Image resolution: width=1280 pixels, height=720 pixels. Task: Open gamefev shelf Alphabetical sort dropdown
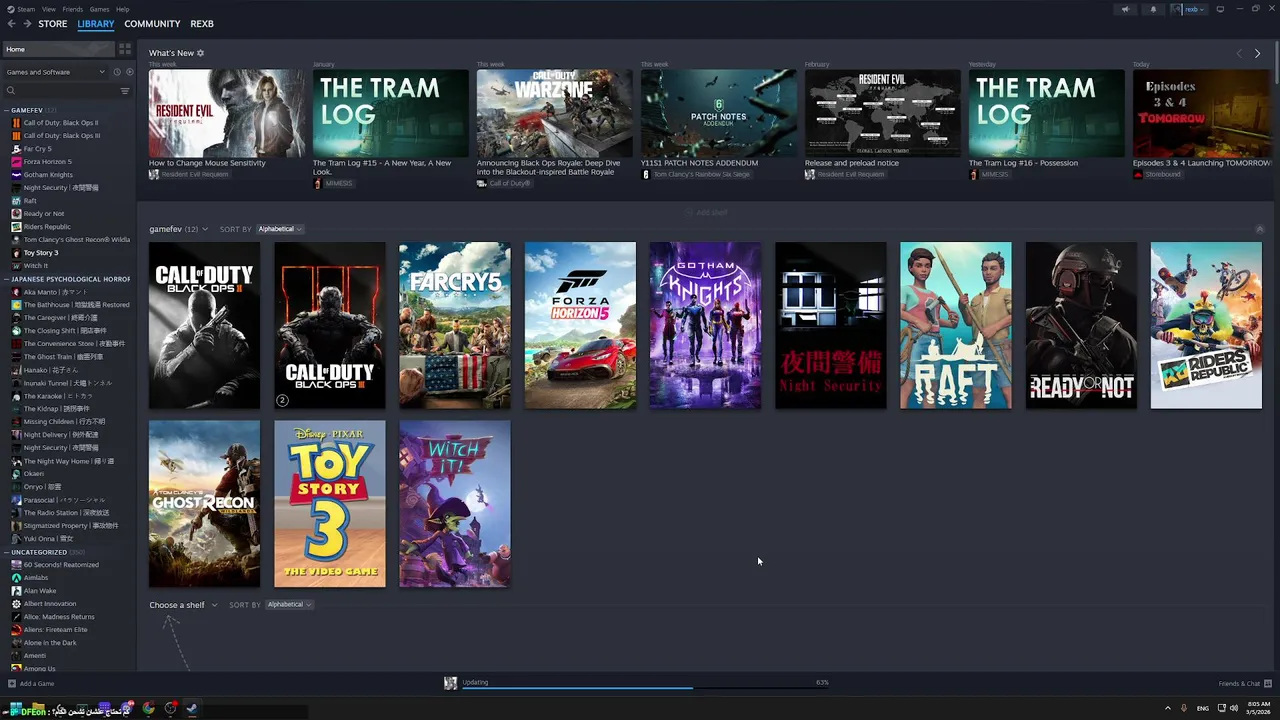(279, 229)
